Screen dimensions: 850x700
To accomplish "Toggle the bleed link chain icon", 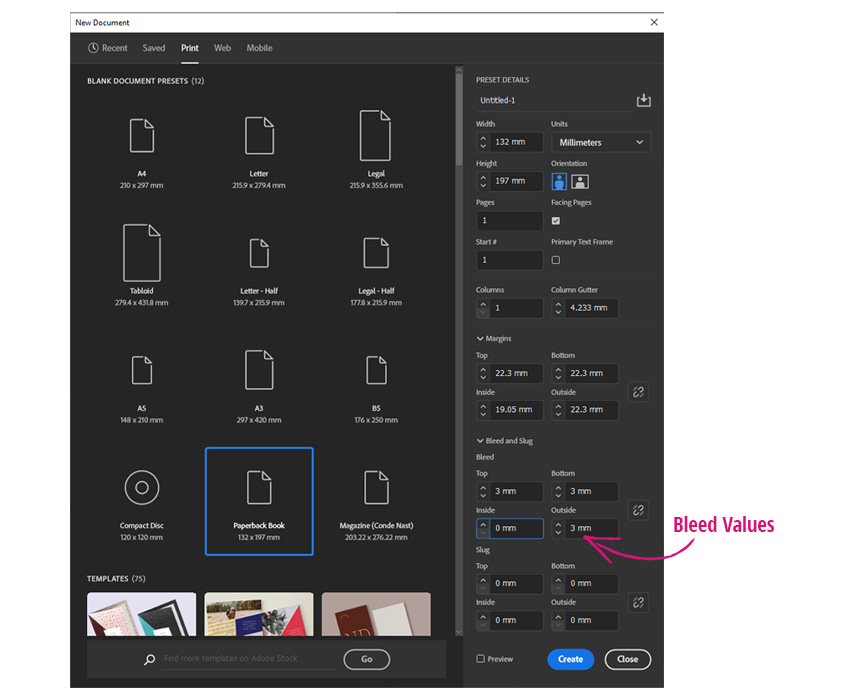I will (x=638, y=510).
